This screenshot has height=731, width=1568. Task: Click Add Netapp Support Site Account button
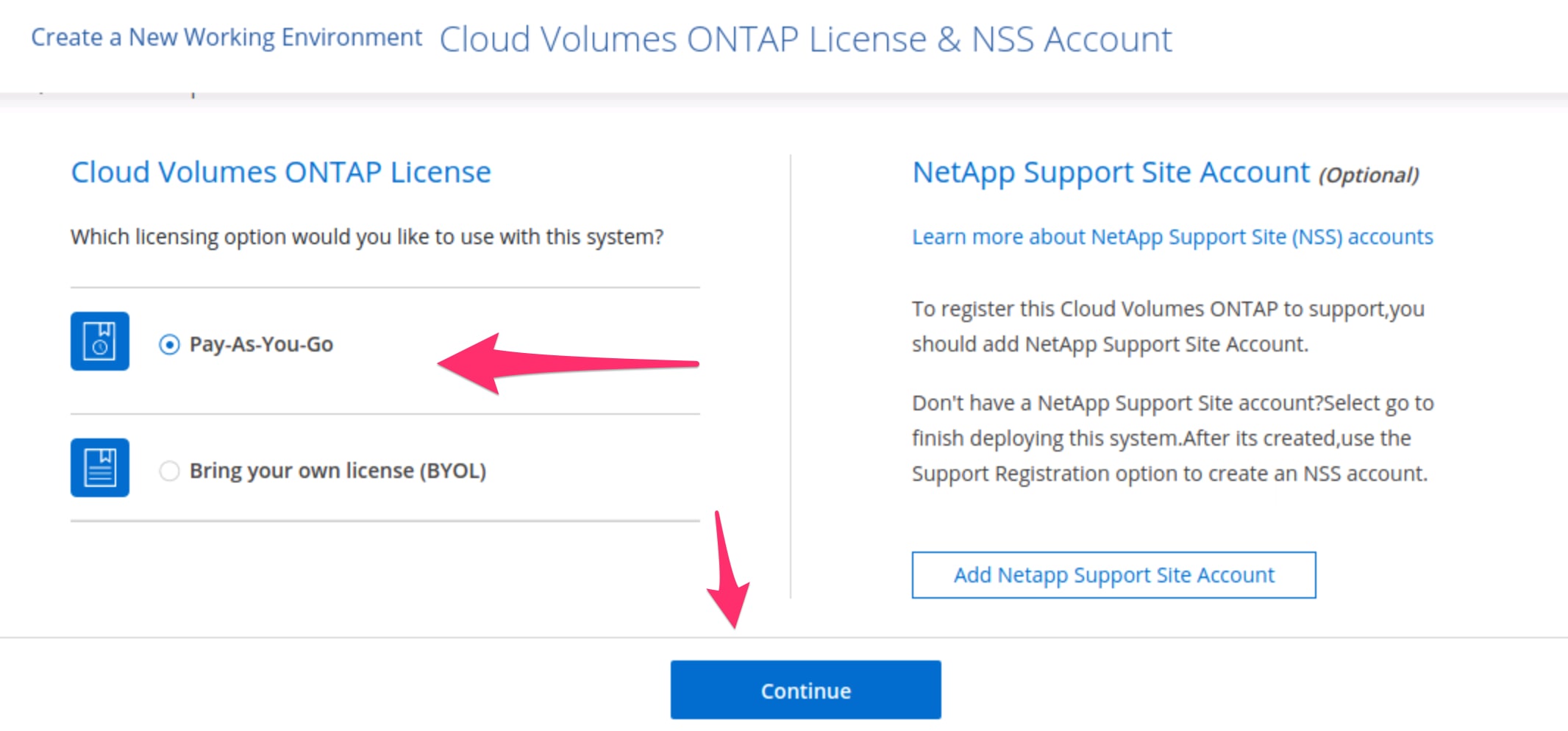click(1113, 575)
